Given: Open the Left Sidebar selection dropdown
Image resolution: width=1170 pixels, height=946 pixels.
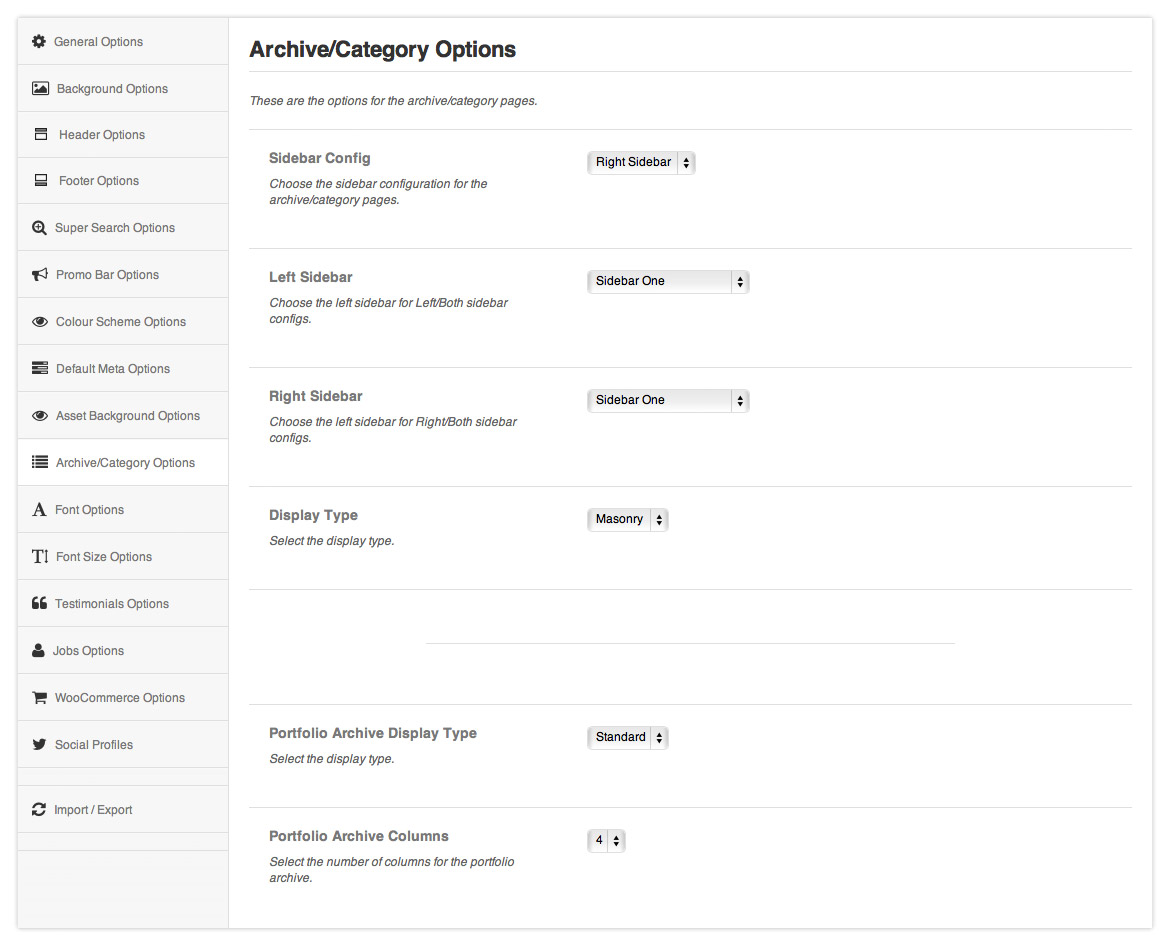Looking at the screenshot, I should coord(667,282).
